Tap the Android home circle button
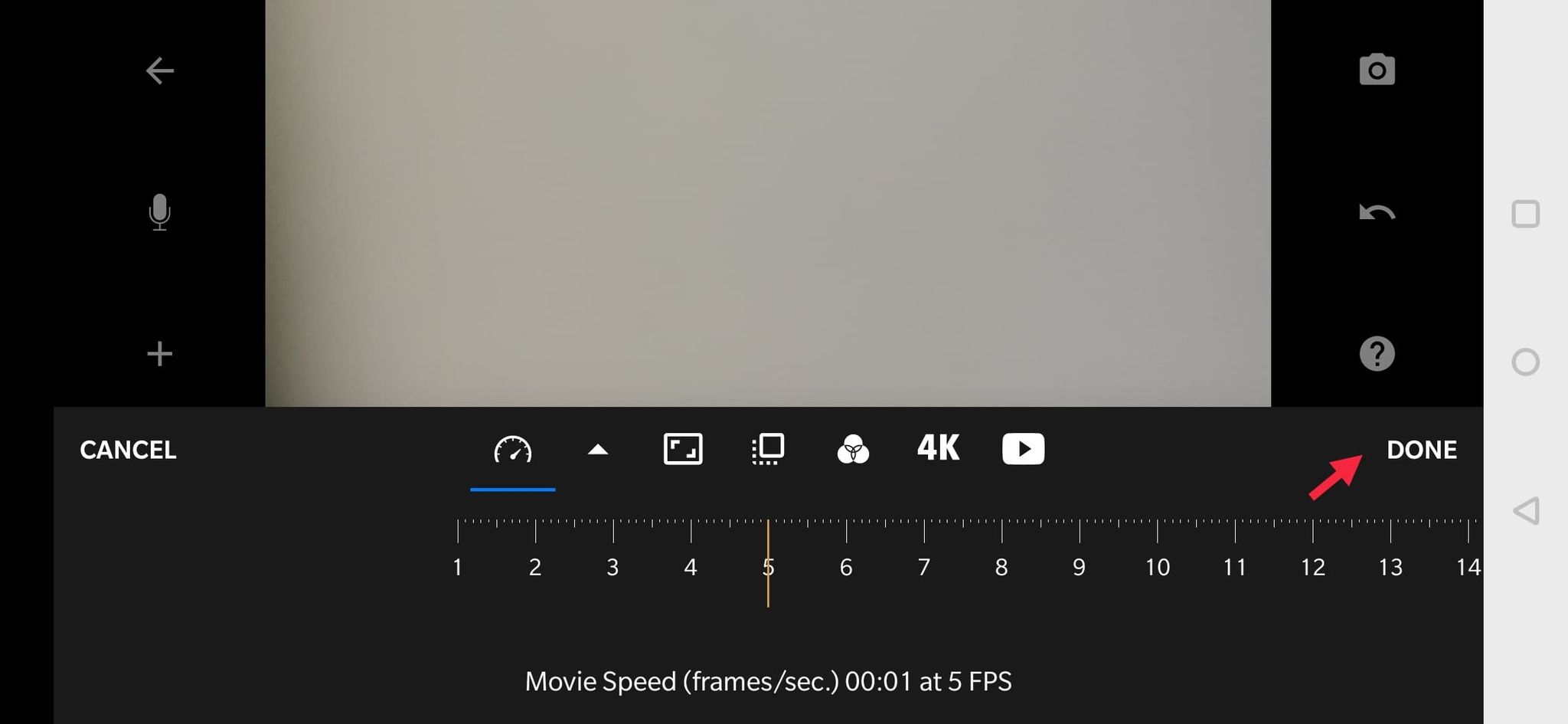Image resolution: width=1568 pixels, height=724 pixels. click(1525, 362)
